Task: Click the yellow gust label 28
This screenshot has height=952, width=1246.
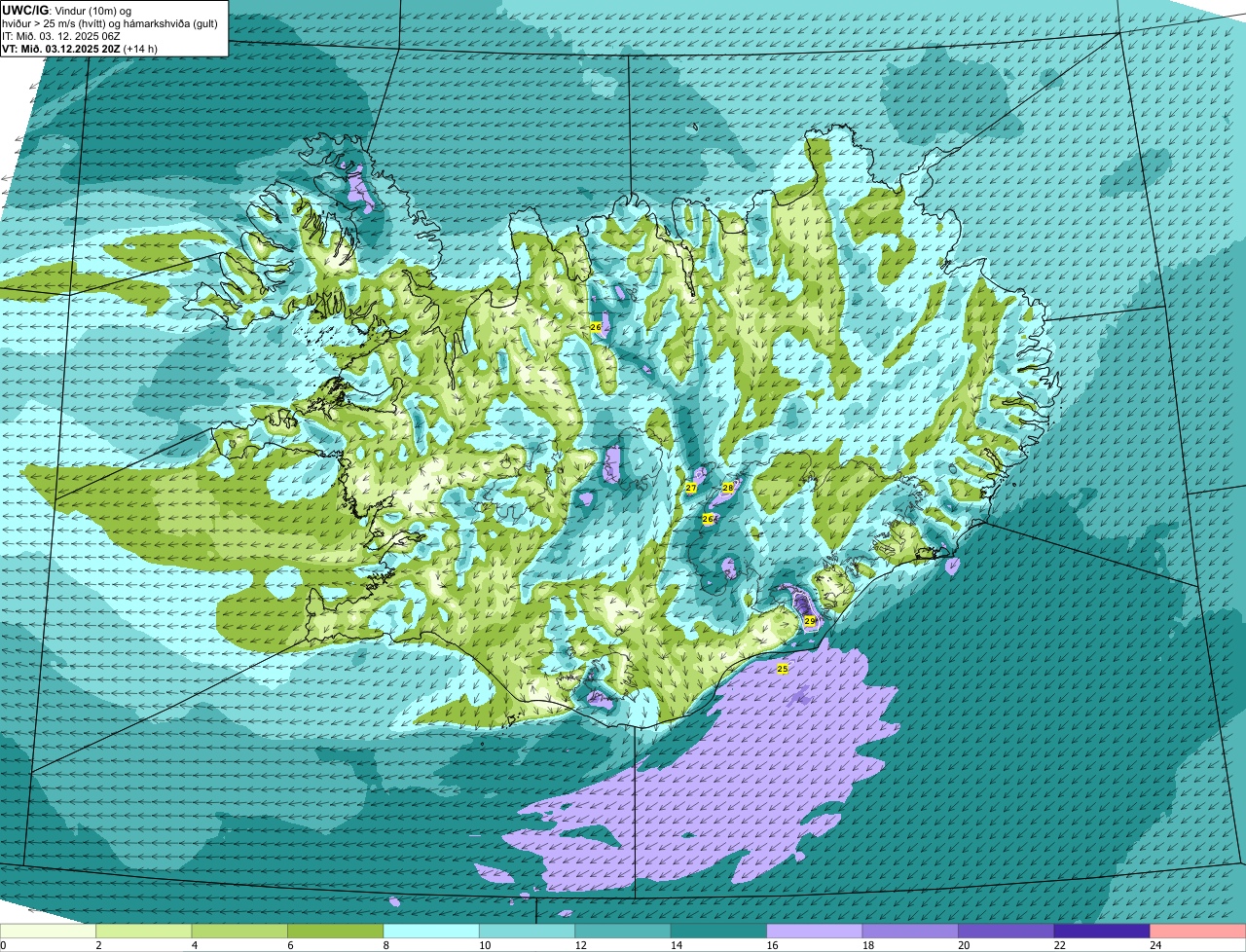Action: (728, 488)
